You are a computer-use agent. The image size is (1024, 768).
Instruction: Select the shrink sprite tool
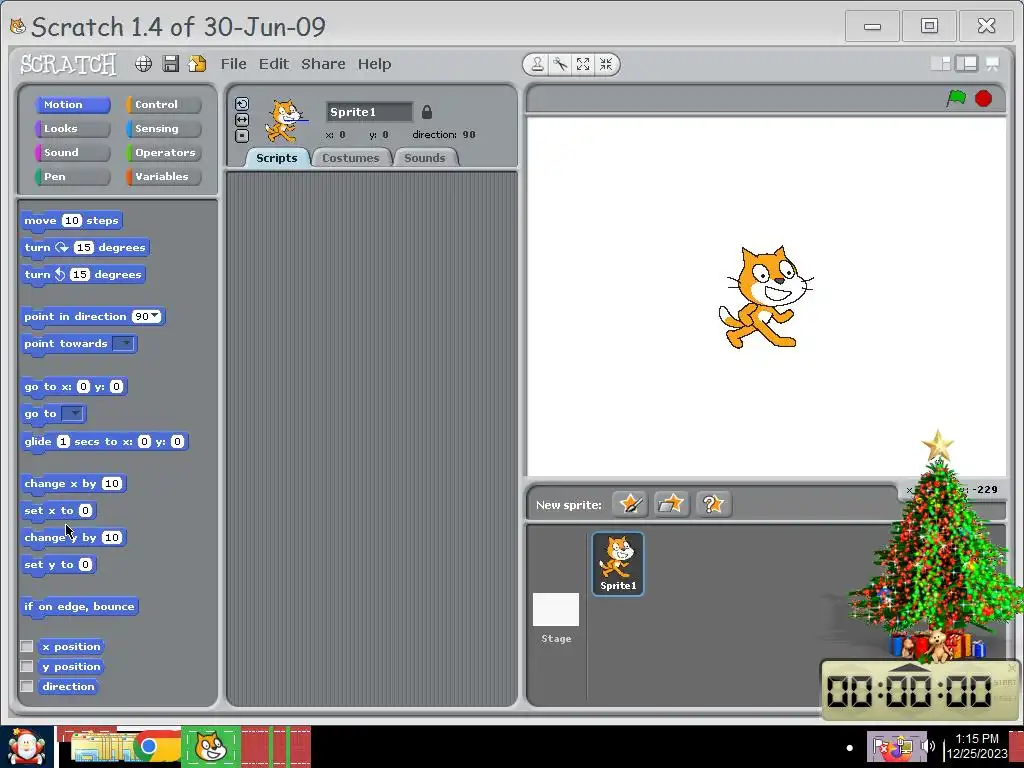(x=606, y=64)
